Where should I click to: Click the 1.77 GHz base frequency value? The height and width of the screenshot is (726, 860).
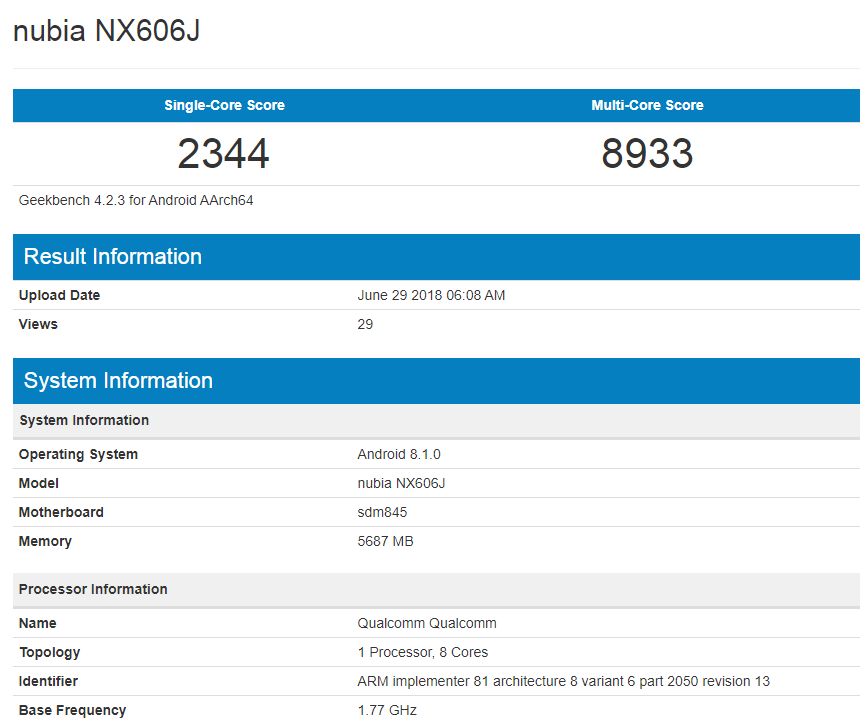coord(387,710)
